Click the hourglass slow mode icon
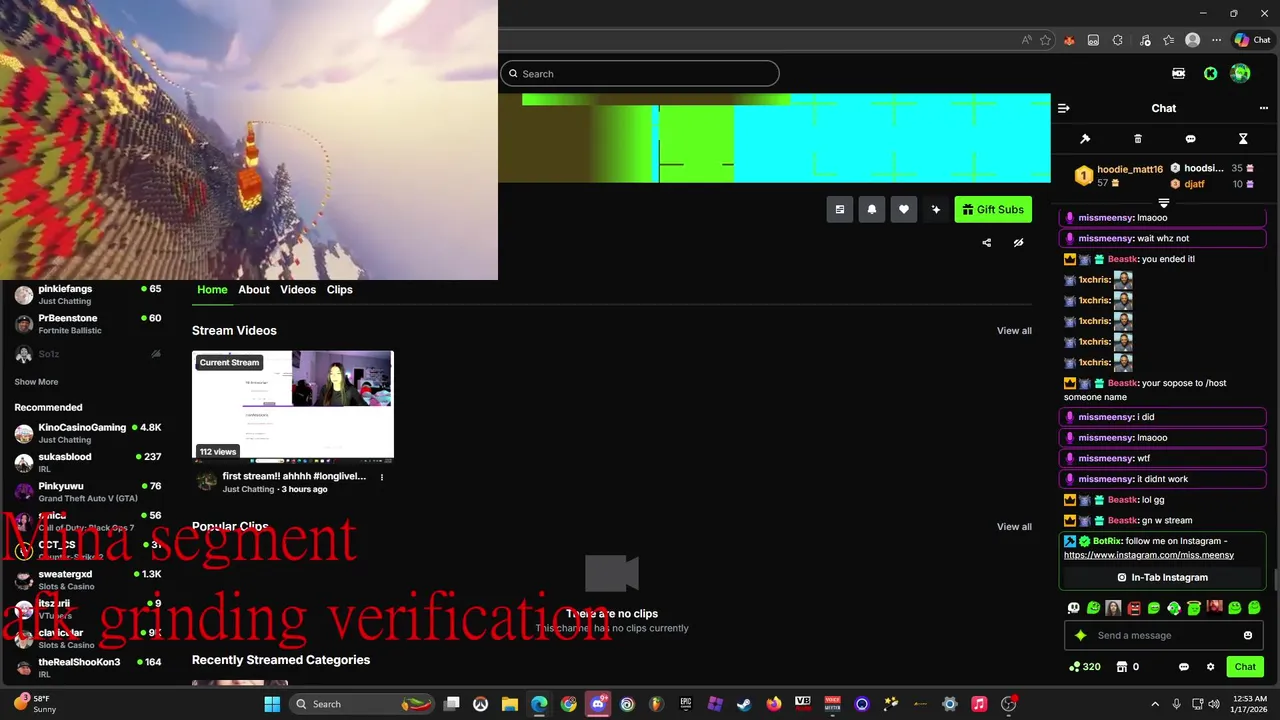This screenshot has height=720, width=1280. (1243, 139)
